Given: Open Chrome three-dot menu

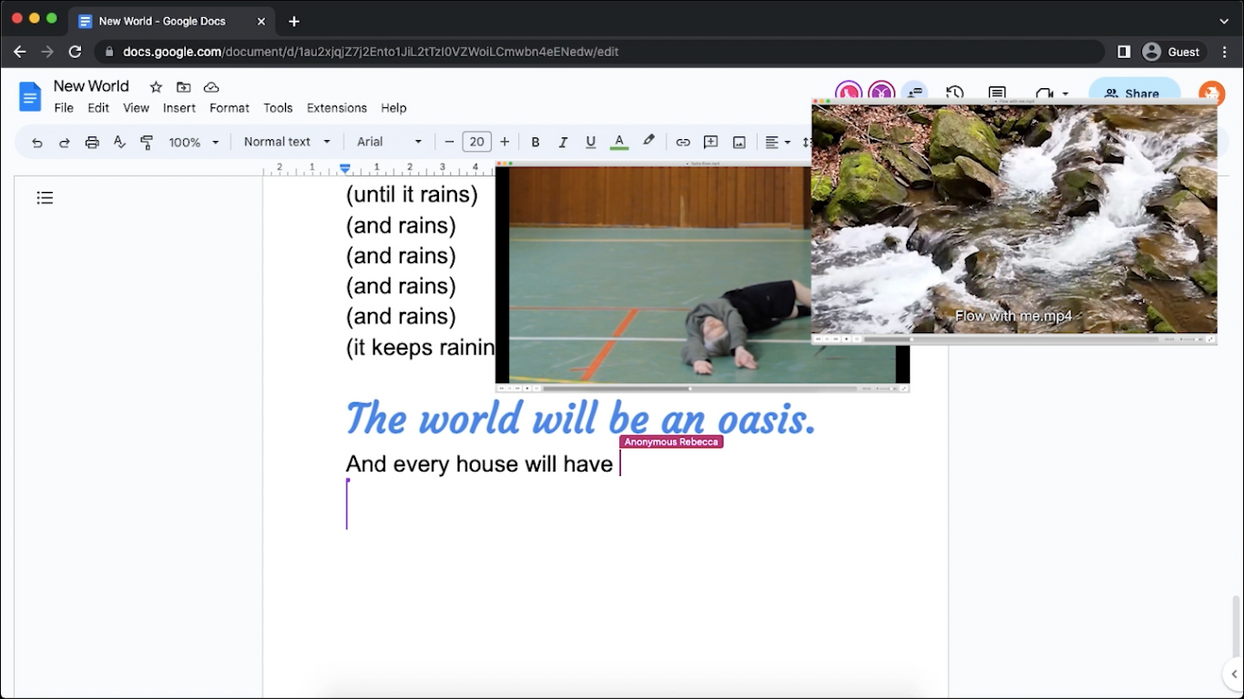Looking at the screenshot, I should coord(1225,51).
